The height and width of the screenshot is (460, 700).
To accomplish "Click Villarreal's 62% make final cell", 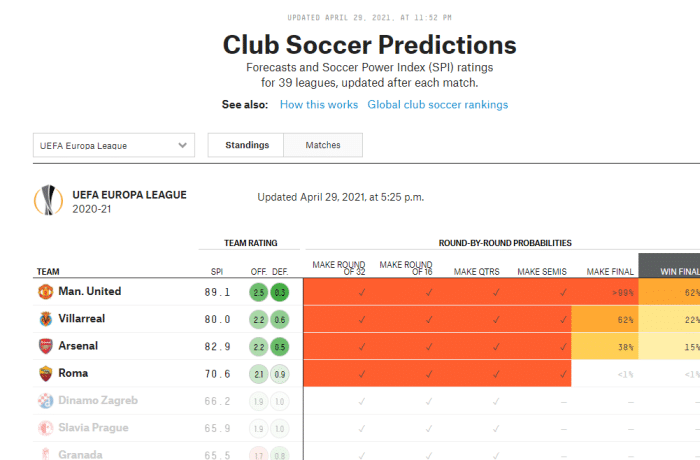I will click(x=604, y=319).
